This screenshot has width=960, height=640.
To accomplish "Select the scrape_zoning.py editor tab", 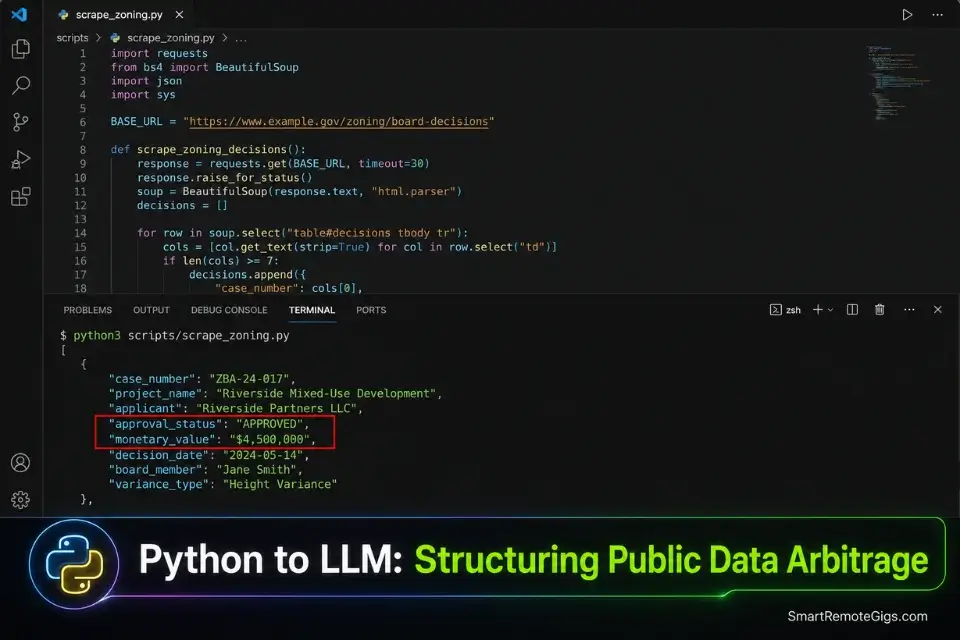I will 119,14.
